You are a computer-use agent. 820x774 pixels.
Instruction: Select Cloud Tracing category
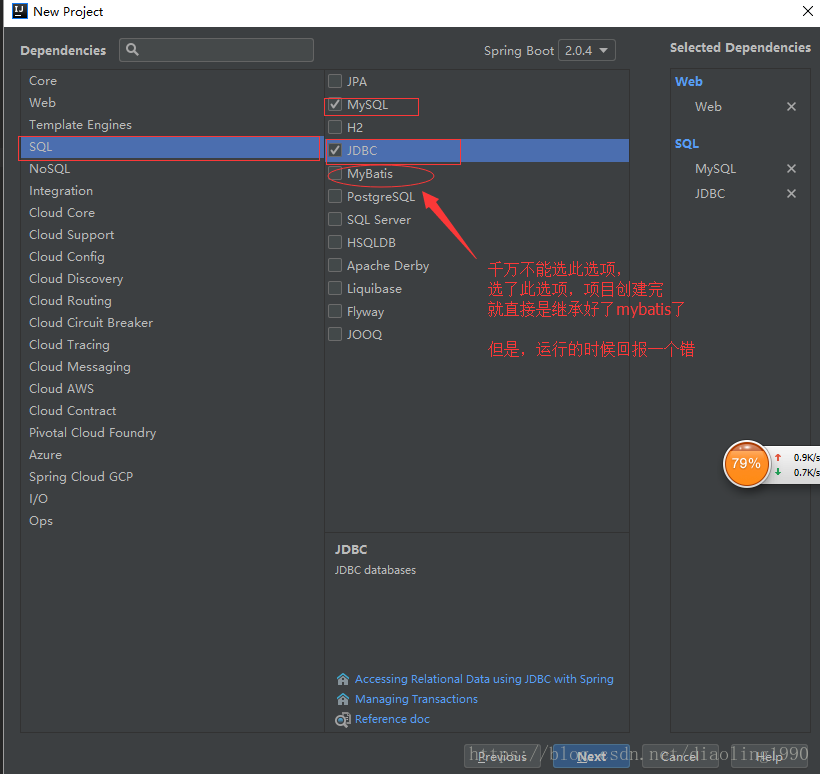coord(172,345)
